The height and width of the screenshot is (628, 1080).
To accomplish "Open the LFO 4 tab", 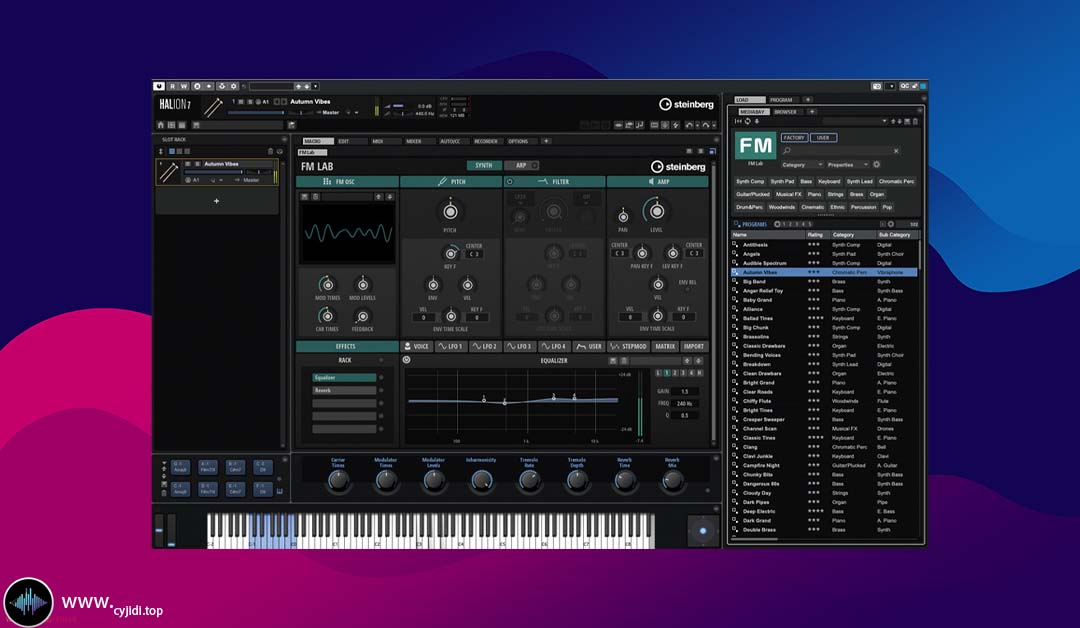I will tap(554, 346).
